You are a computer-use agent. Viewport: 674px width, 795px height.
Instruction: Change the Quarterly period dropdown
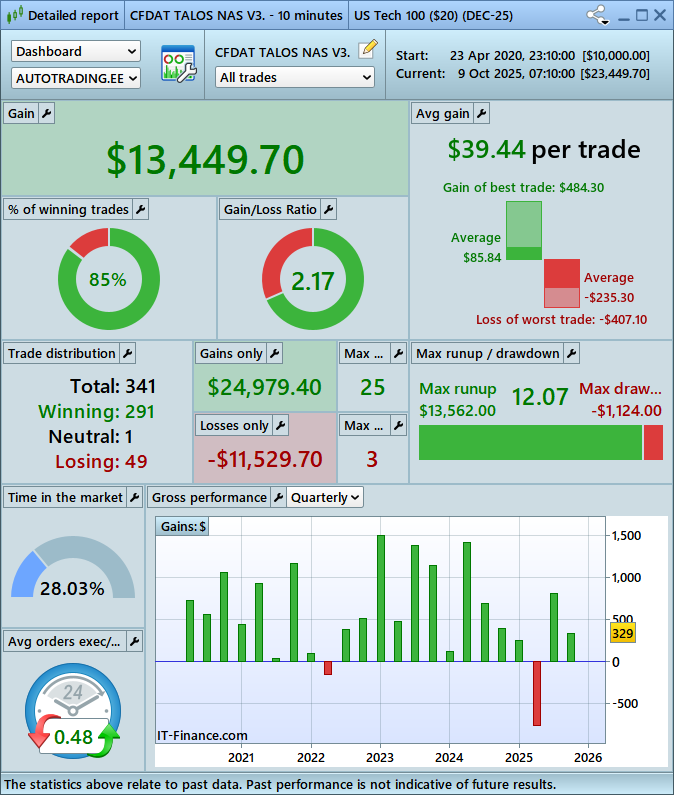(325, 497)
